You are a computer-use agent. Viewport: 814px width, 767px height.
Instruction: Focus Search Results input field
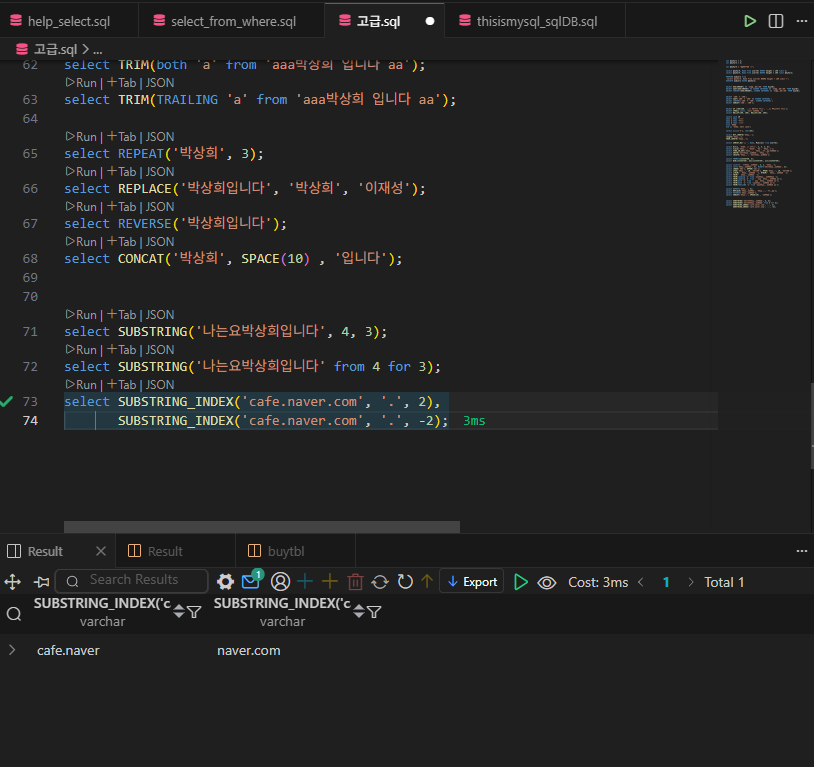(132, 581)
